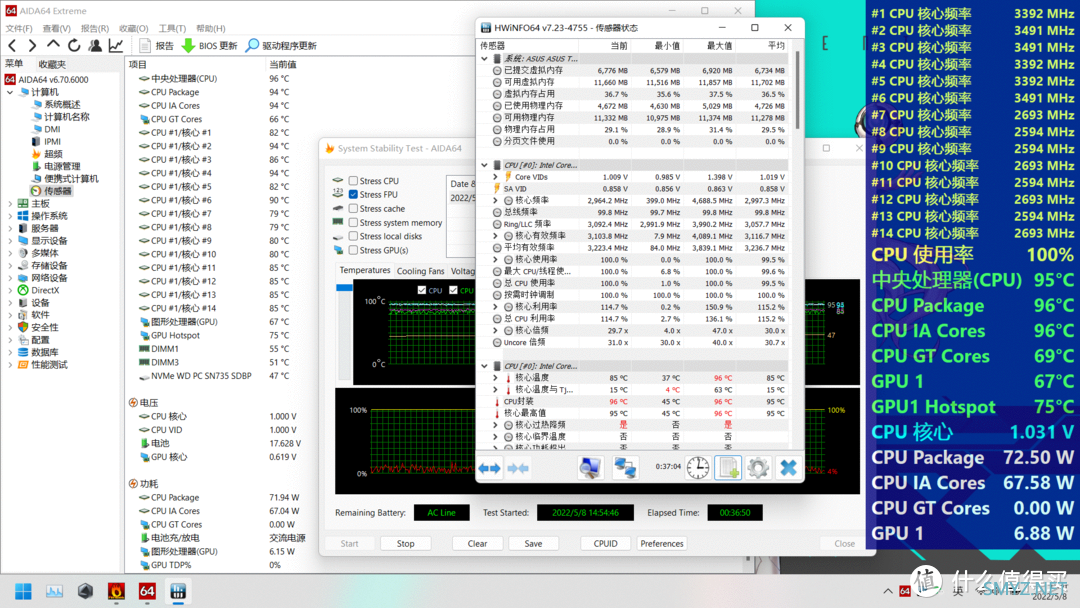Click HWiNFO blue X close-sensors icon
Image resolution: width=1080 pixels, height=608 pixels.
(x=789, y=468)
